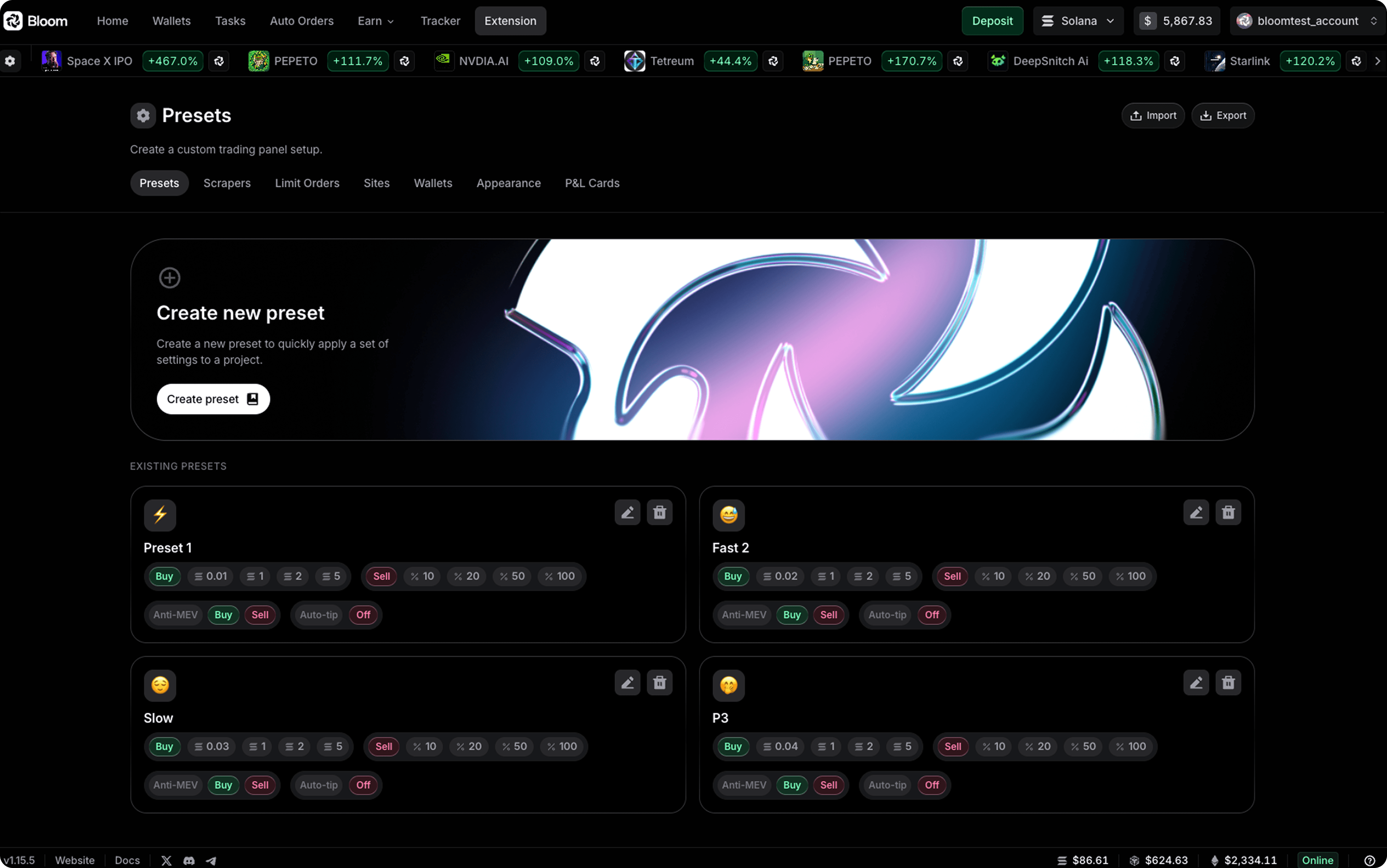Enable Anti-MEV Buy on the Slow preset
The image size is (1387, 868).
223,785
